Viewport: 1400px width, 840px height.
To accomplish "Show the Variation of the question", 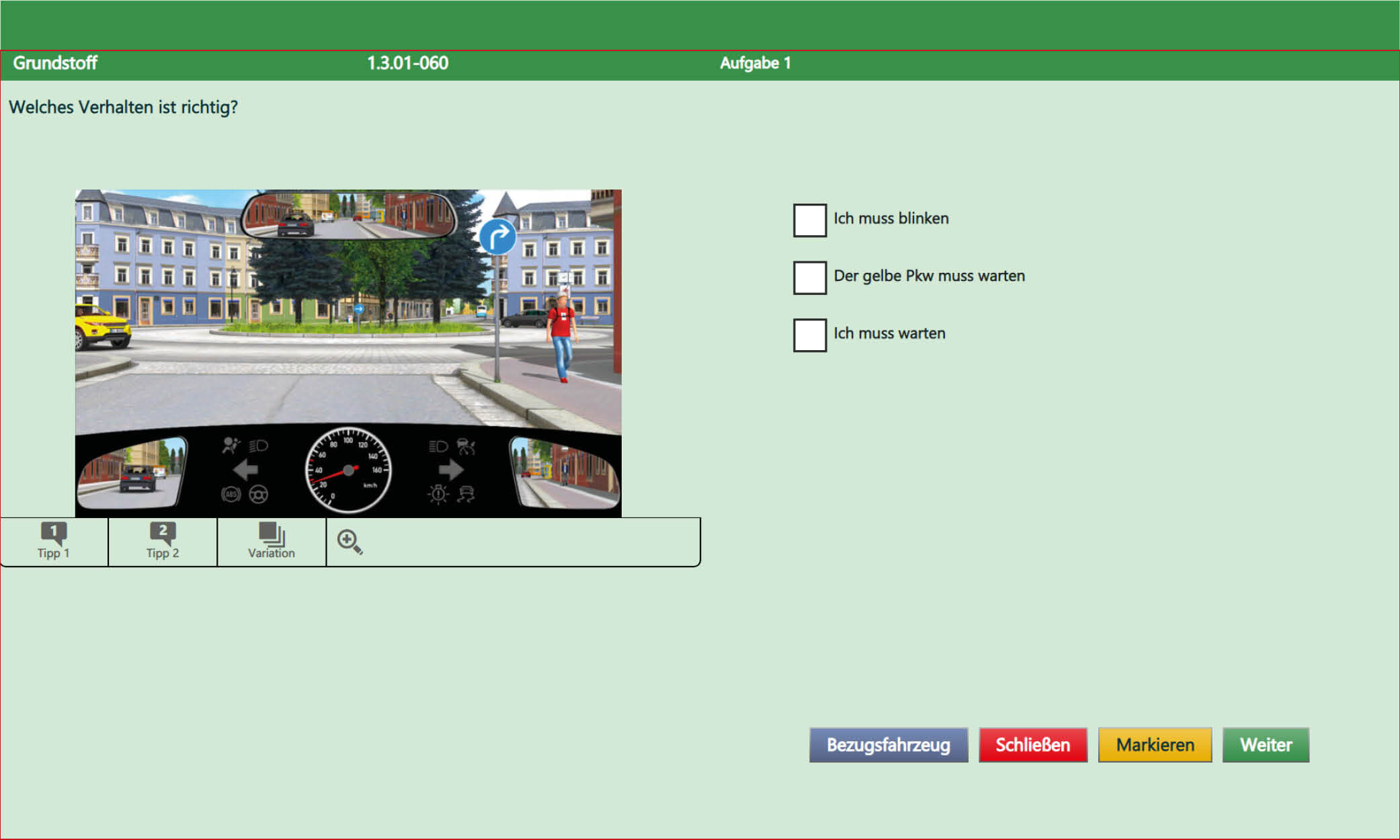I will (x=272, y=541).
